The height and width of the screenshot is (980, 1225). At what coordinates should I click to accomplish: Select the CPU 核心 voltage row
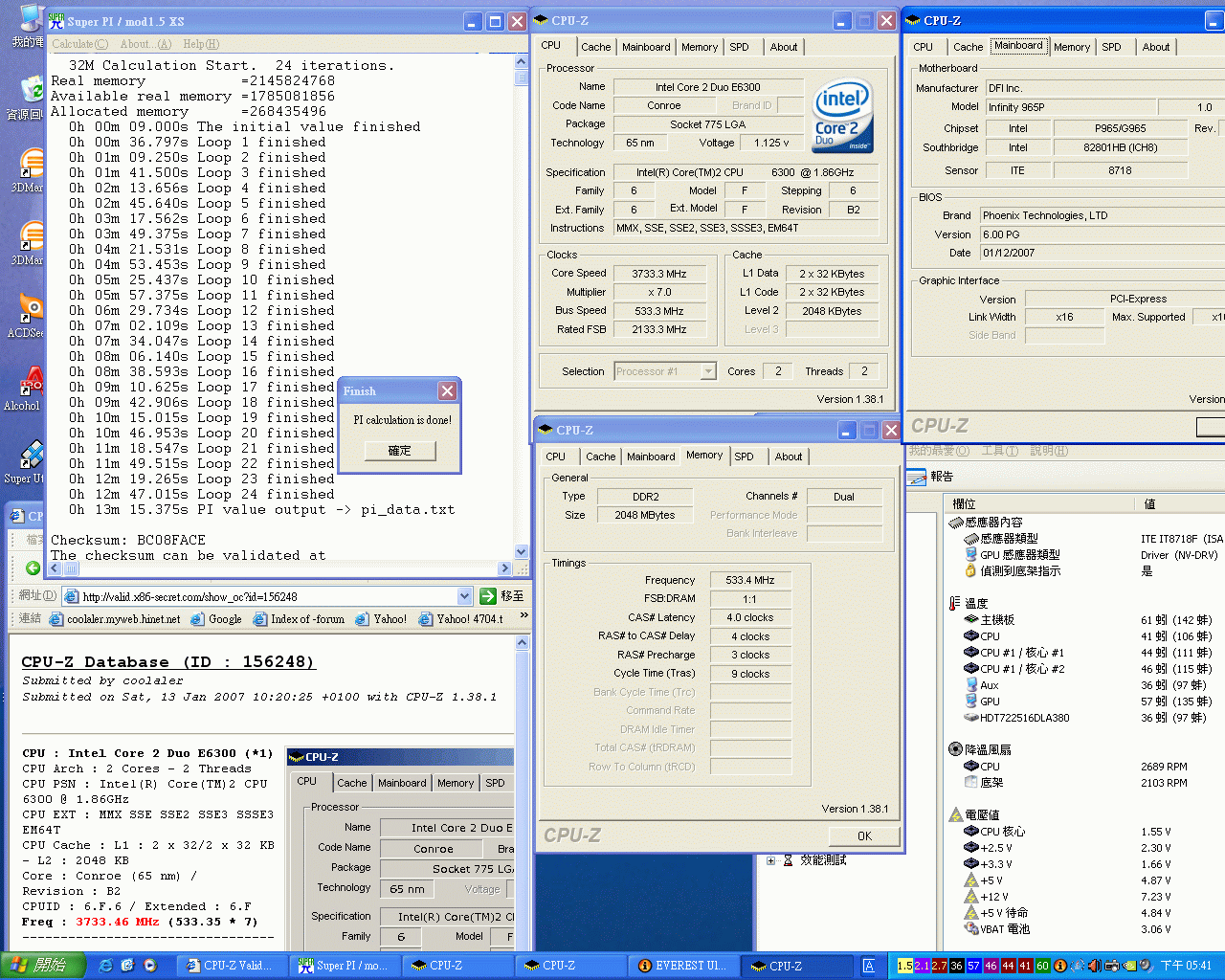(x=994, y=832)
